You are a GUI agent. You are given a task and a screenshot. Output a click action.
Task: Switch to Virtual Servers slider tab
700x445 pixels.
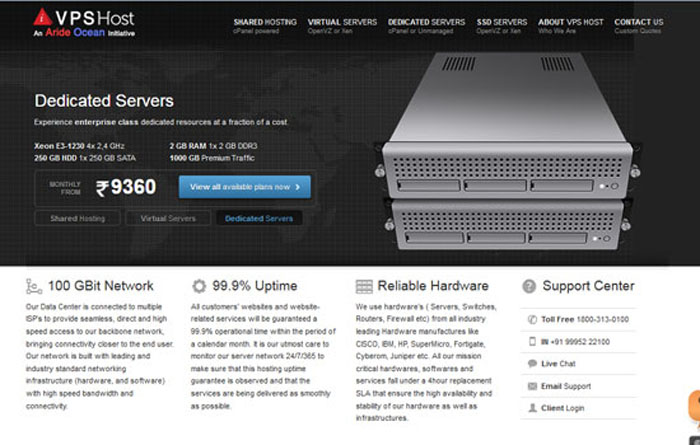168,218
